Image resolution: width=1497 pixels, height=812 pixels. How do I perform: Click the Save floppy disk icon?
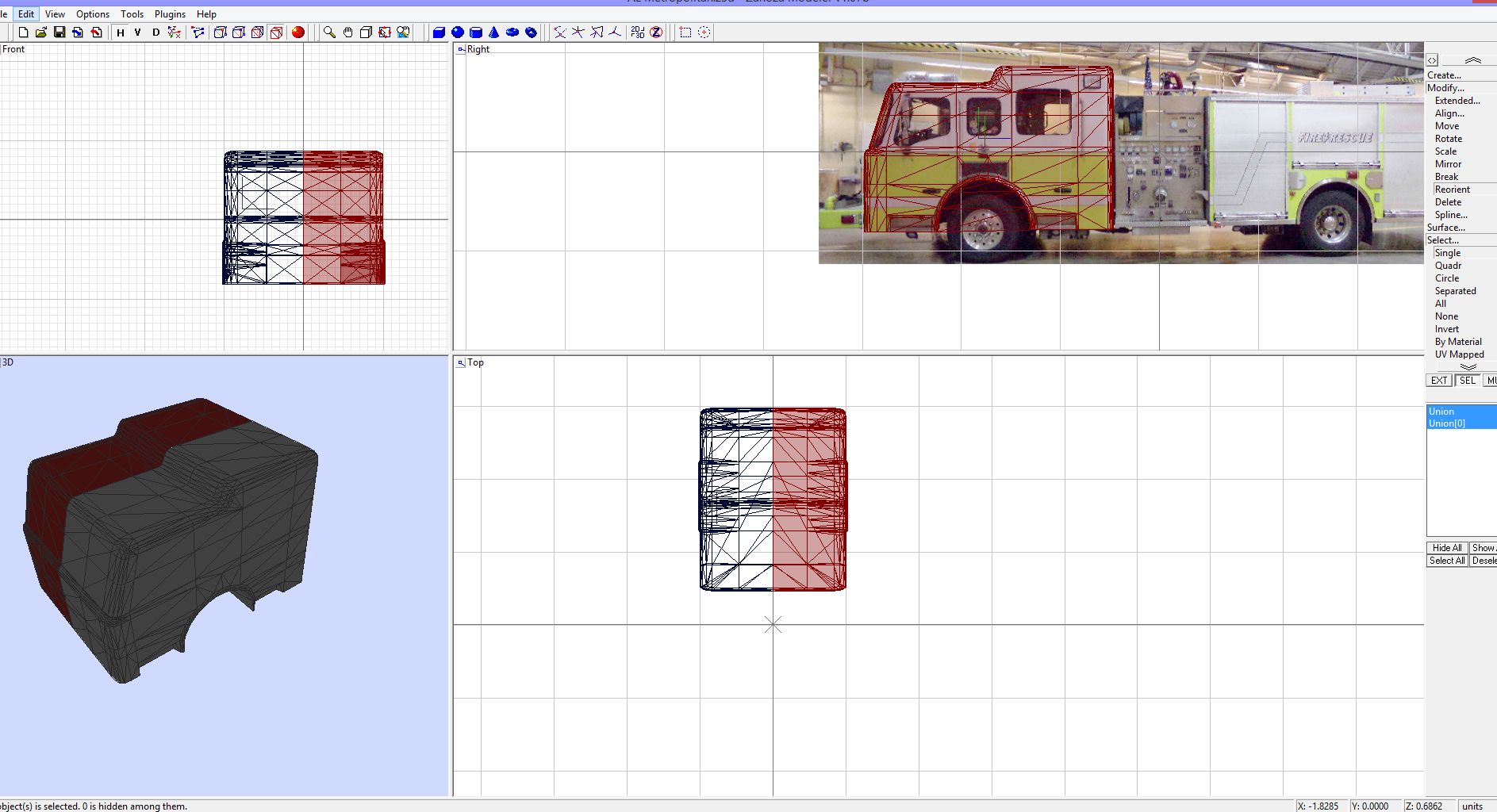point(59,33)
